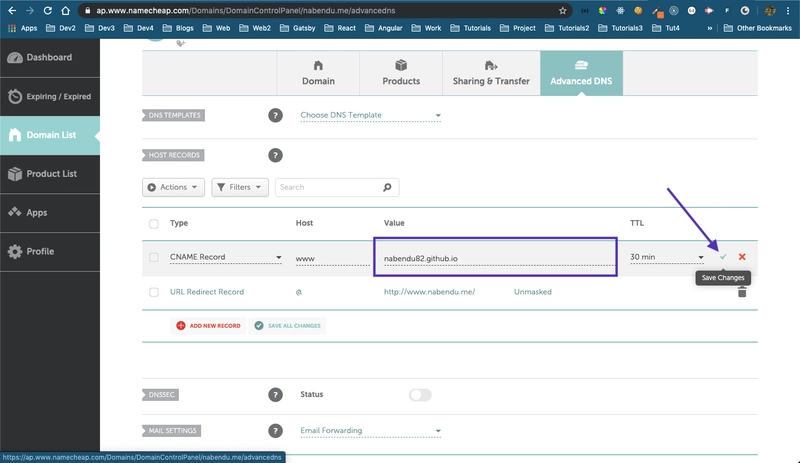Expand Choose DNS Template dropdown
This screenshot has height=463, width=800.
[370, 115]
